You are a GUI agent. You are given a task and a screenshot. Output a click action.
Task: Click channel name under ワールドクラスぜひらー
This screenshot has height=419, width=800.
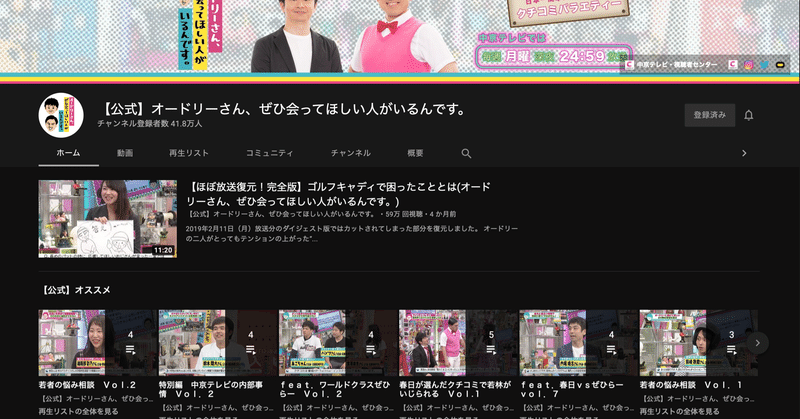point(336,408)
